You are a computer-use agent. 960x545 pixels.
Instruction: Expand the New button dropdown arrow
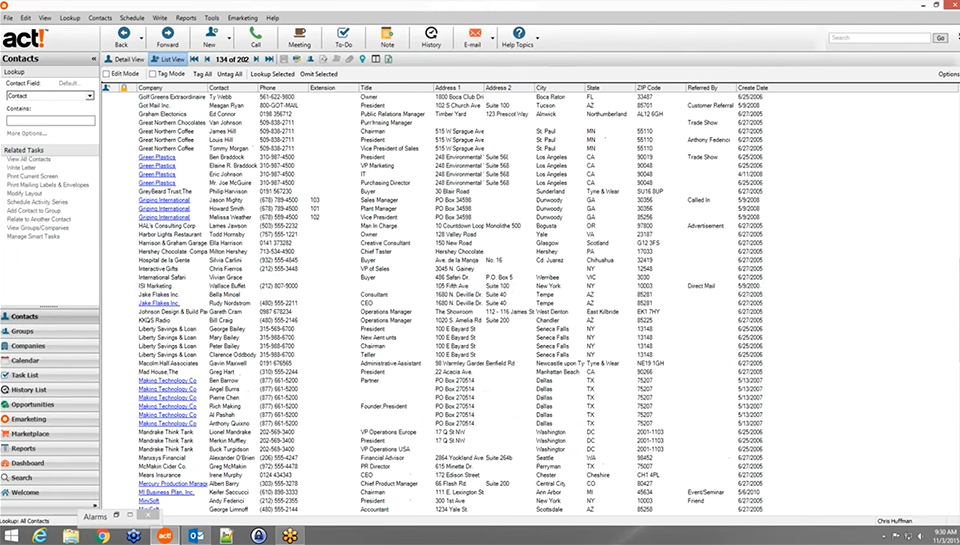230,38
